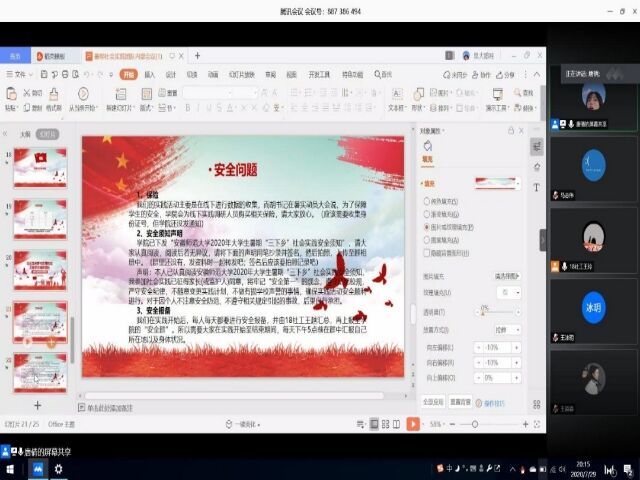
Task: Click the bold B formatting icon
Action: point(186,107)
